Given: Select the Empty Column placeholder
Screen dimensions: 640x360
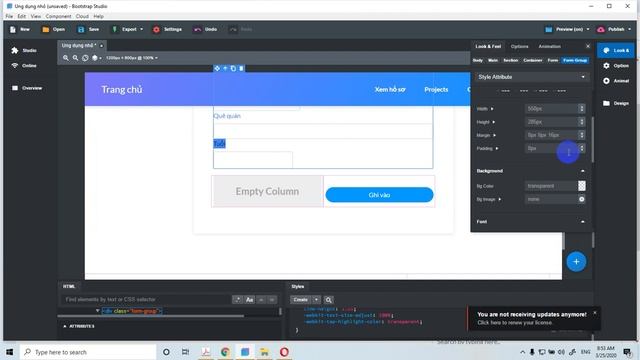Looking at the screenshot, I should click(x=267, y=191).
